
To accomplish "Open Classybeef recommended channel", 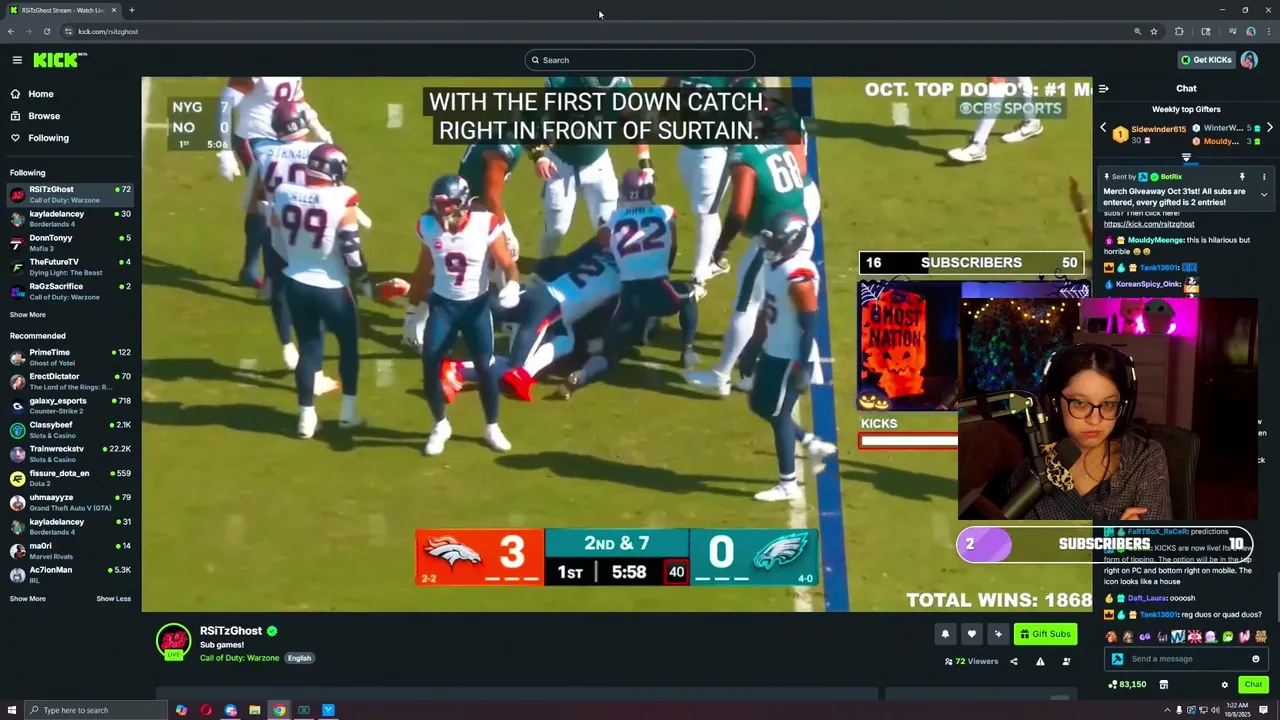I will point(70,429).
